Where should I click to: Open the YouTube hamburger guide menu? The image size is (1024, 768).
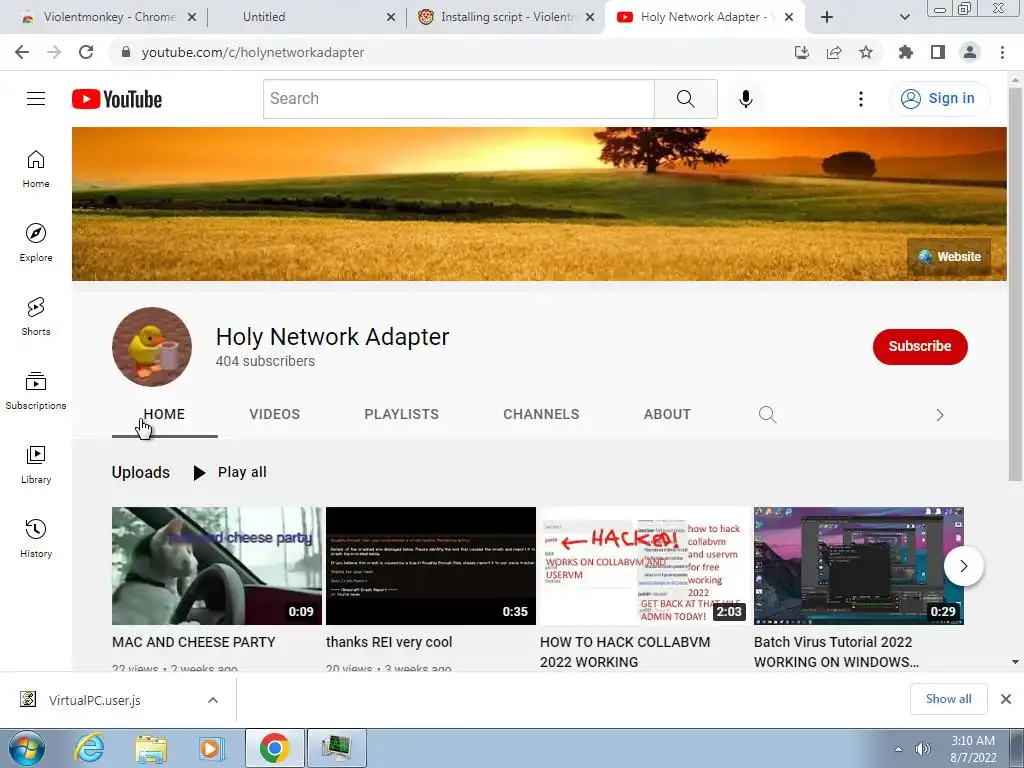click(x=36, y=99)
